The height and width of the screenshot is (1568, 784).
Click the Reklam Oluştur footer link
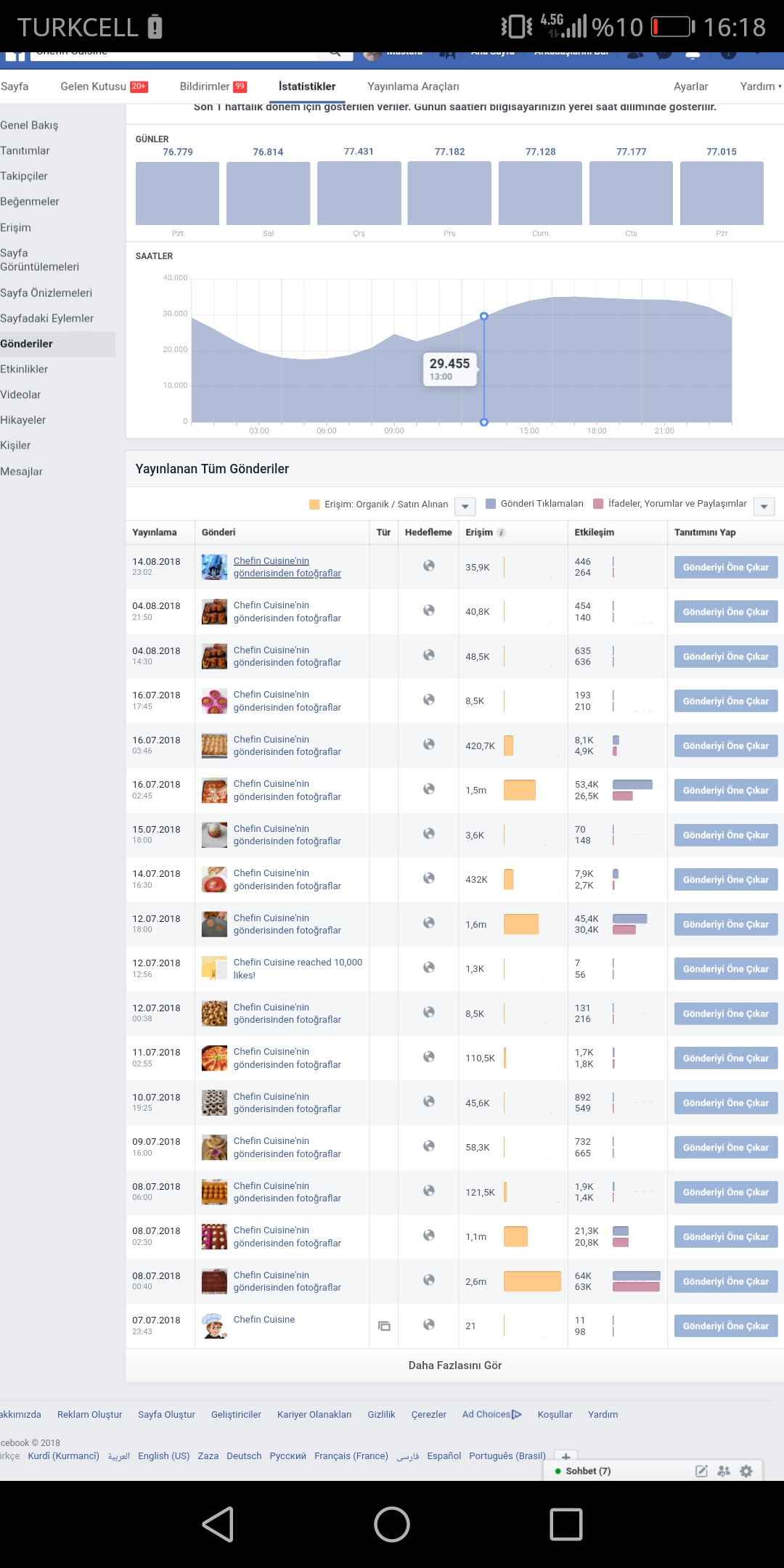click(x=90, y=1414)
